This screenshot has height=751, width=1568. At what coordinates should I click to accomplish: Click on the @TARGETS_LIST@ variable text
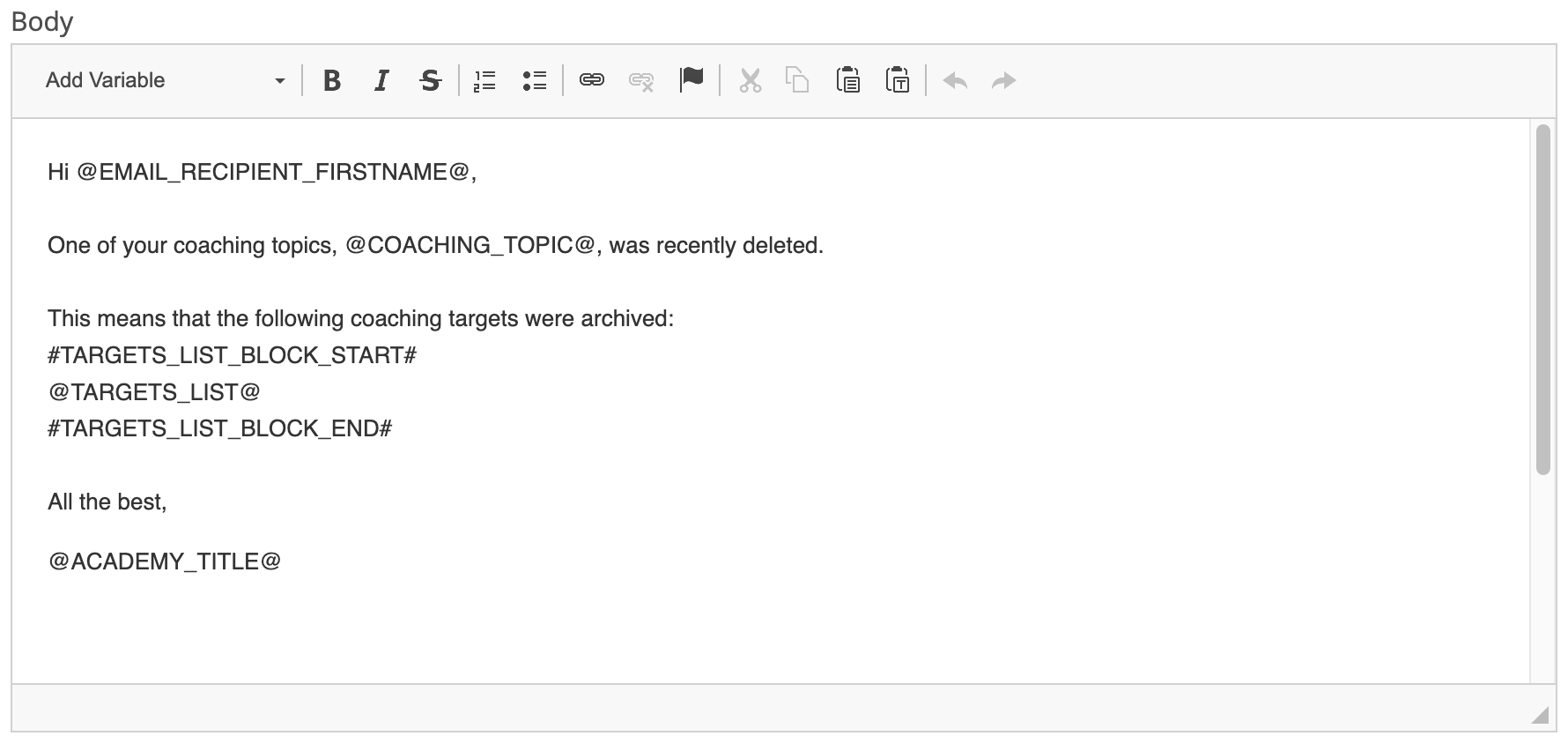[x=154, y=391]
